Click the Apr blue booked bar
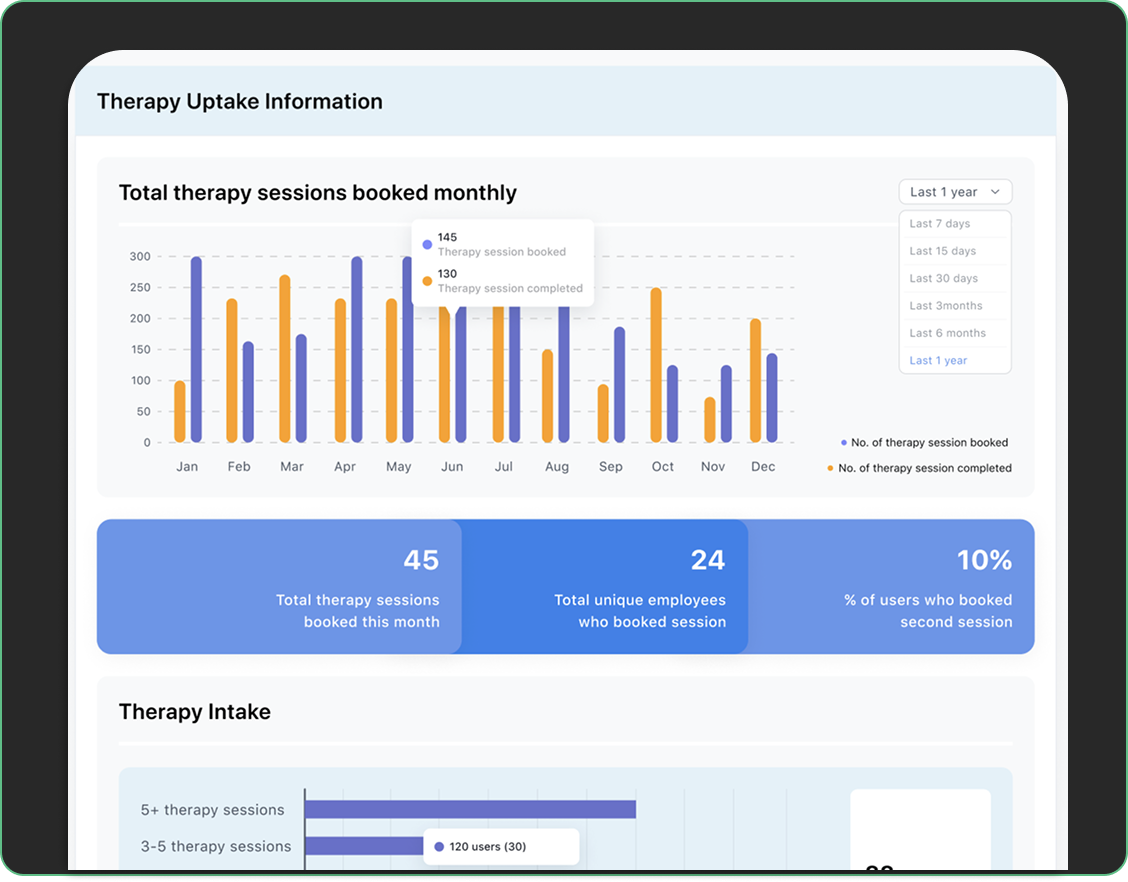 tap(357, 349)
